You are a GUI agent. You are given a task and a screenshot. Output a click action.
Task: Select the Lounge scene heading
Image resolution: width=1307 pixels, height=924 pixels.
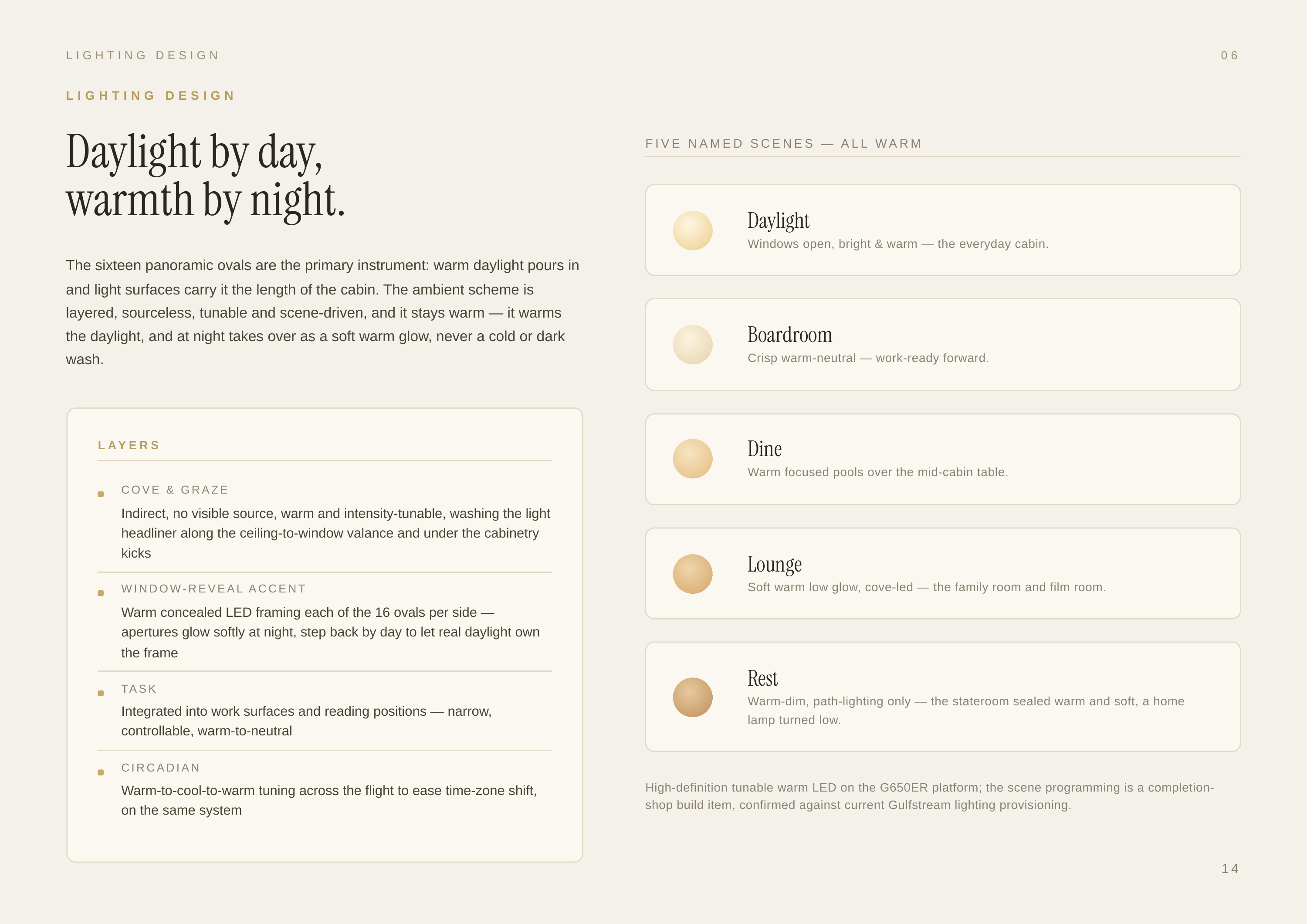coord(774,564)
